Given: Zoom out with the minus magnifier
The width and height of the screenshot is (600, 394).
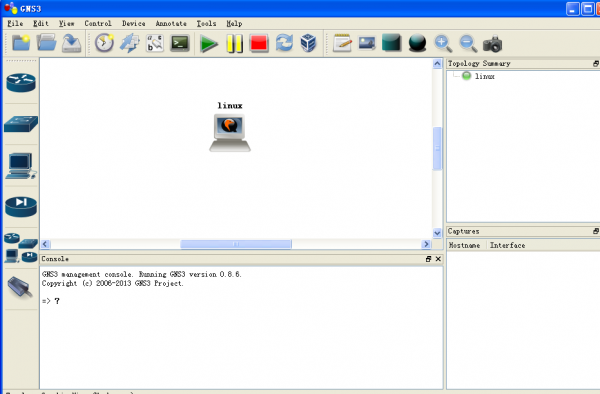Looking at the screenshot, I should coord(468,44).
